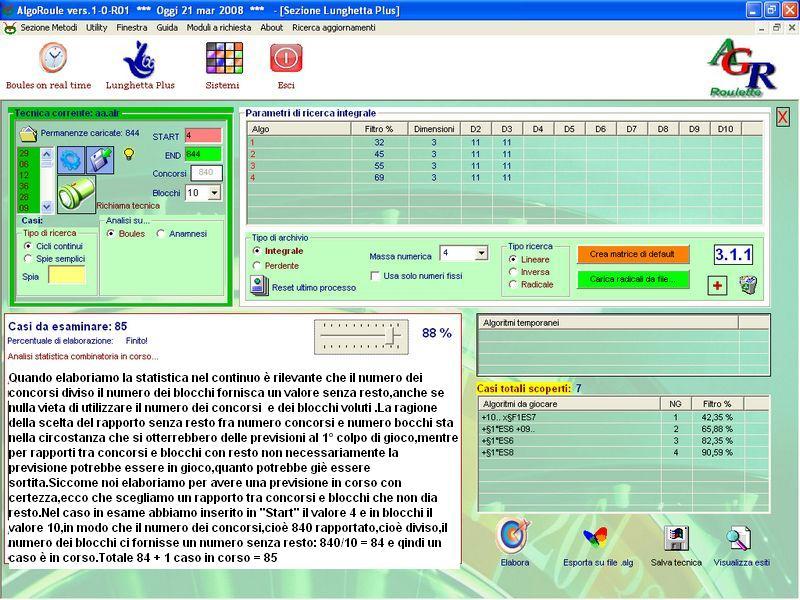Click the Reset ultimo processo icon
This screenshot has height=600, width=800.
259,286
